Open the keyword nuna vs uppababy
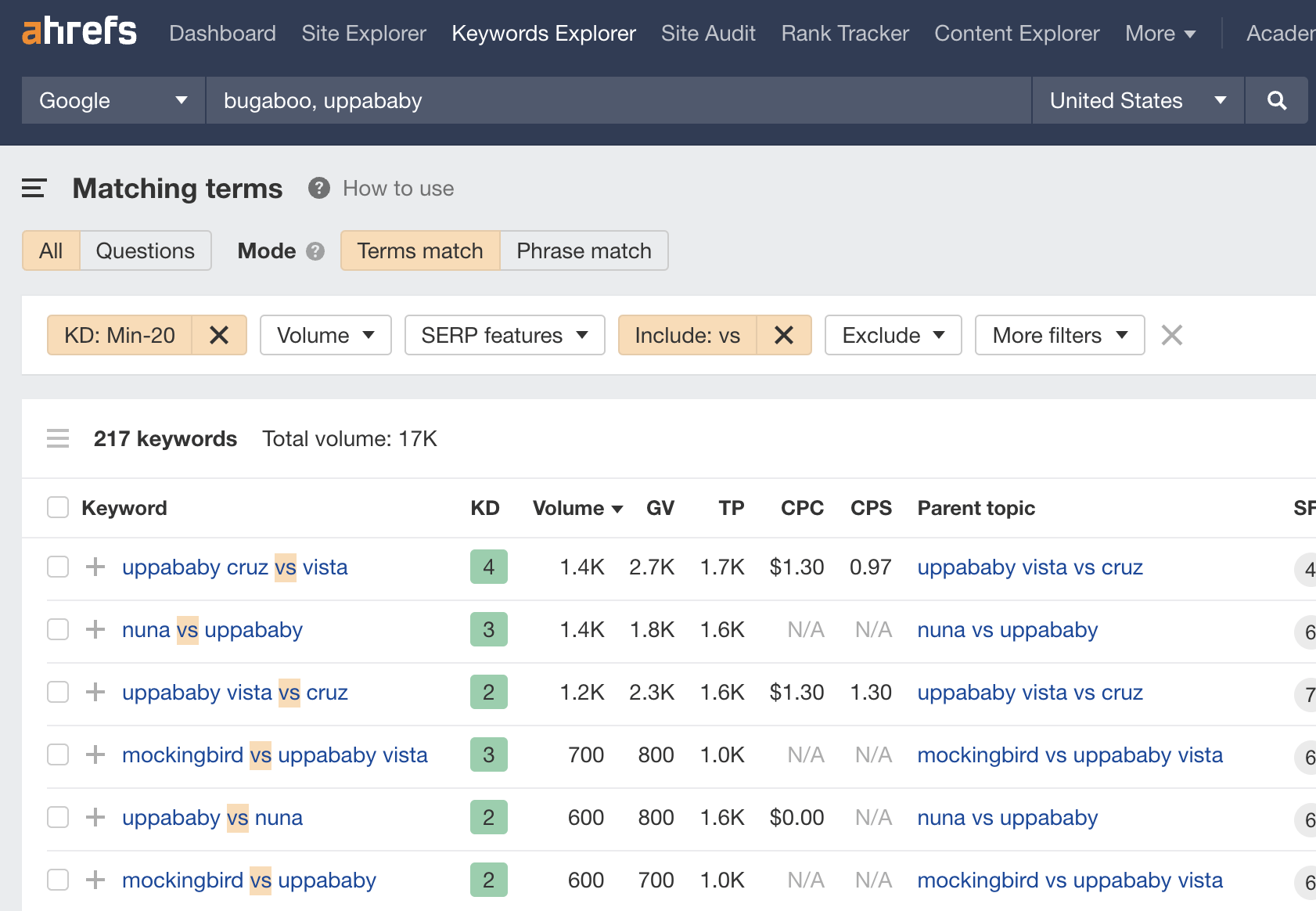The image size is (1316, 911). click(212, 629)
